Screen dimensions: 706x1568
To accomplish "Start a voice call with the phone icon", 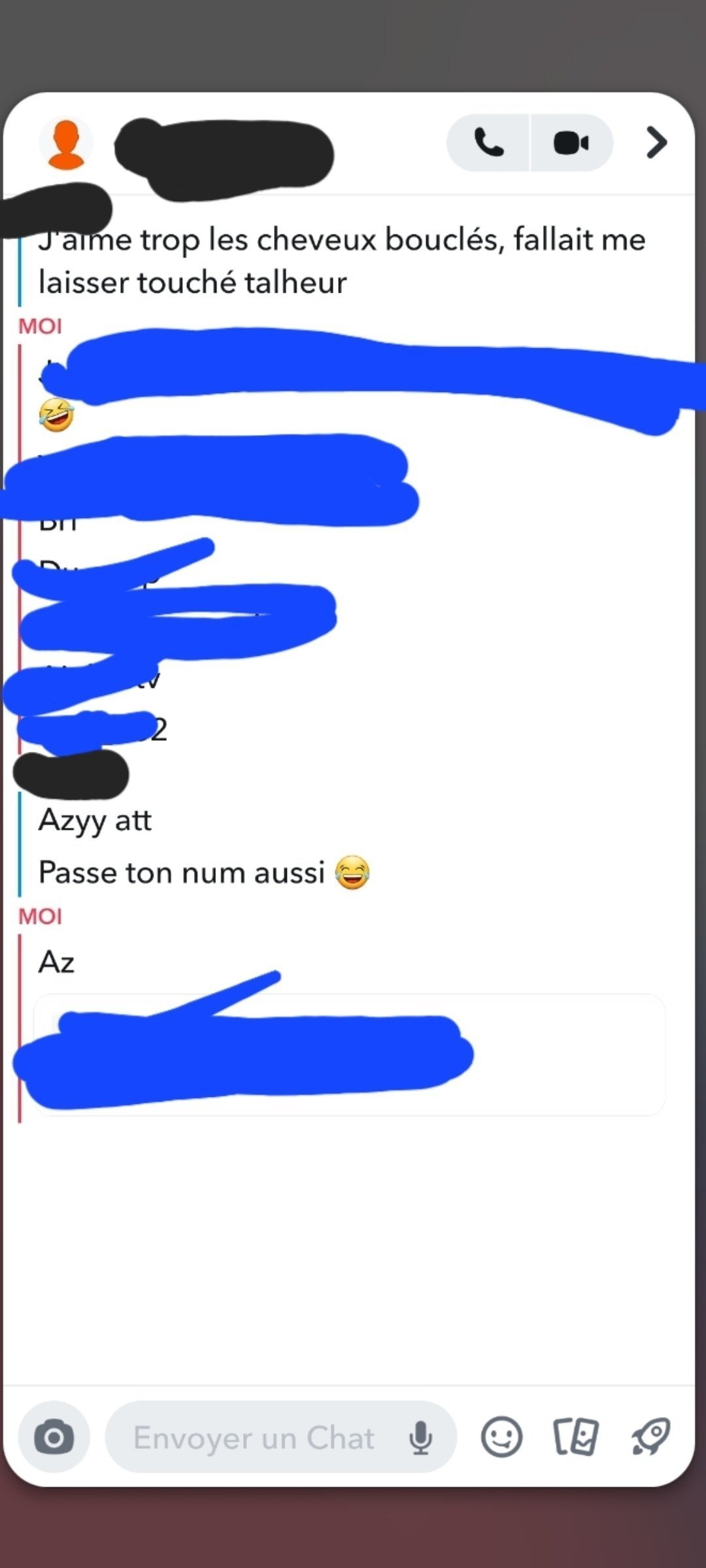I will 488,142.
